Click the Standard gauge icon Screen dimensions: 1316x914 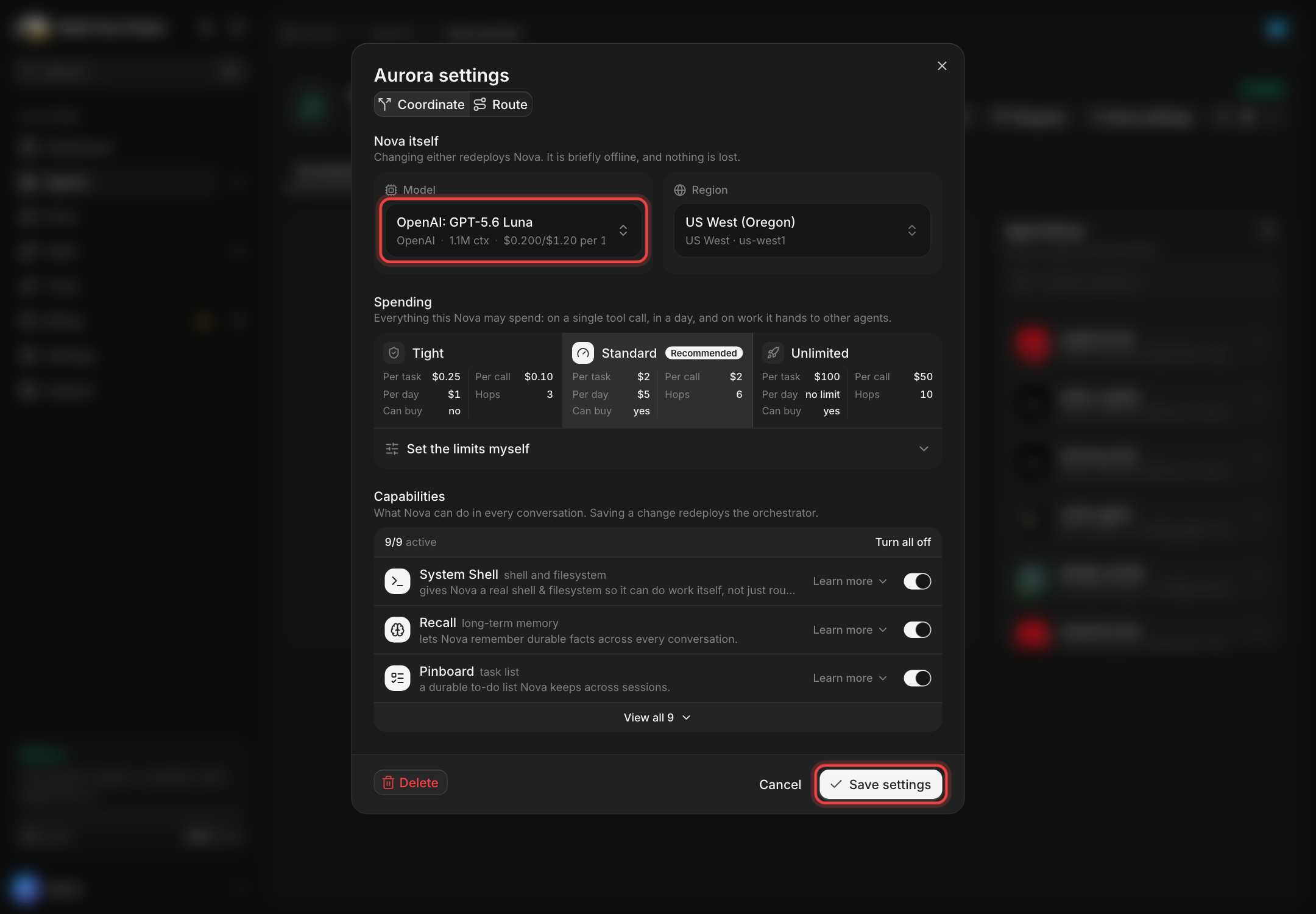583,353
